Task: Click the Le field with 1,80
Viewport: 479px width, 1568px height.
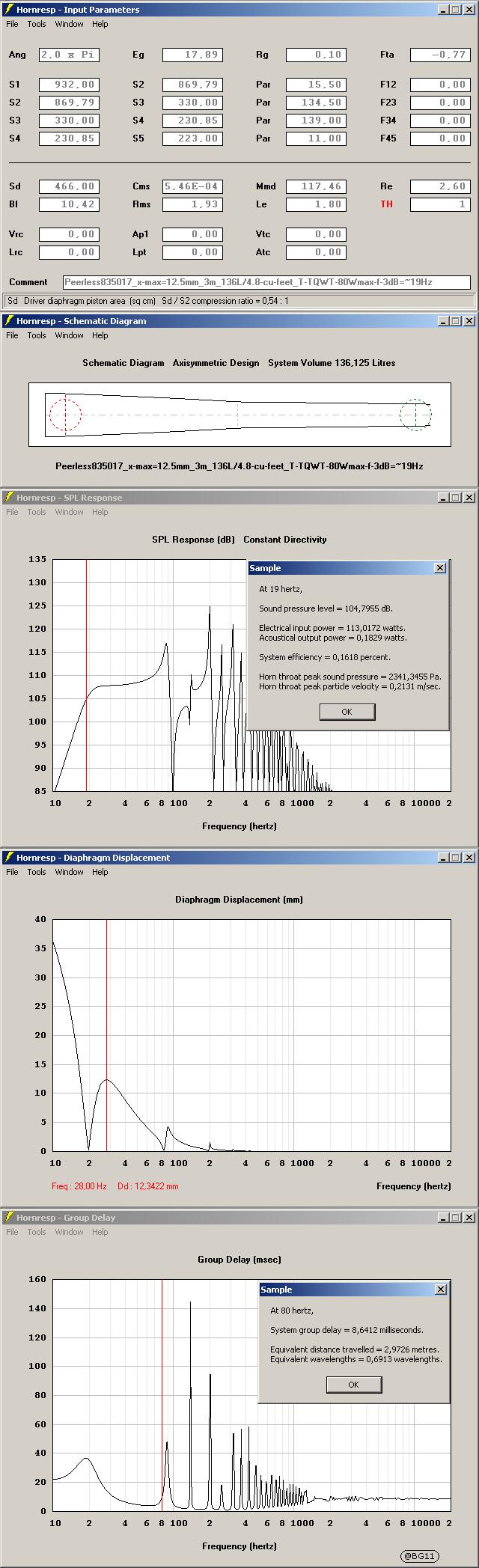Action: click(316, 204)
